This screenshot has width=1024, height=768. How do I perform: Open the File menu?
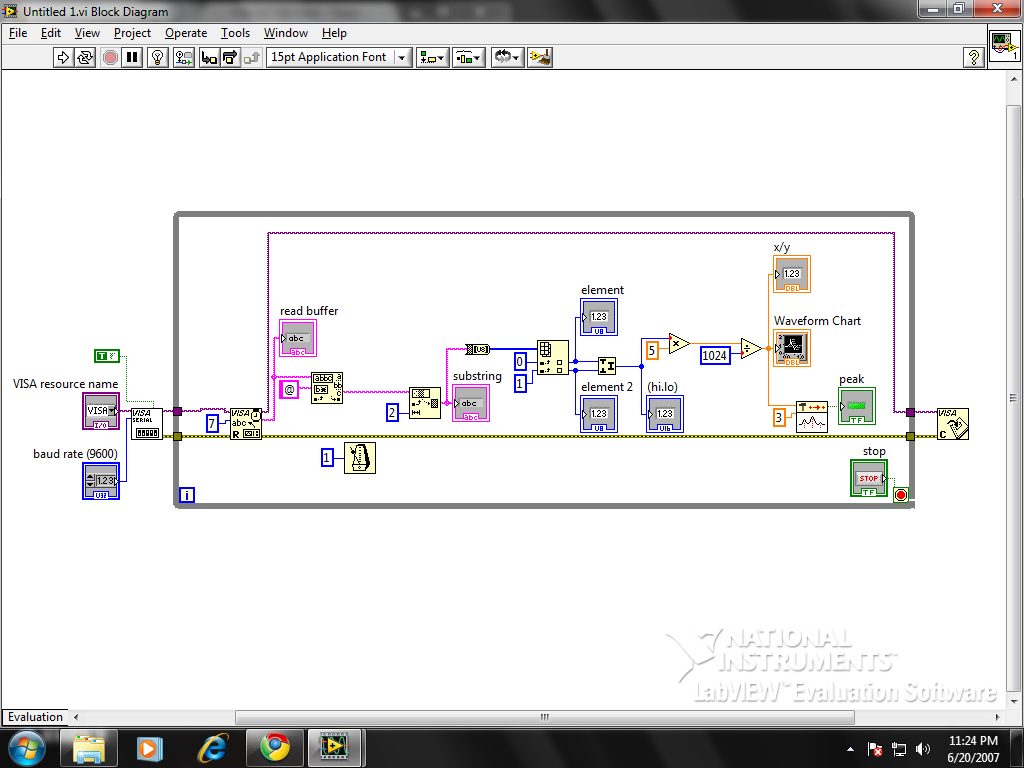pyautogui.click(x=18, y=33)
